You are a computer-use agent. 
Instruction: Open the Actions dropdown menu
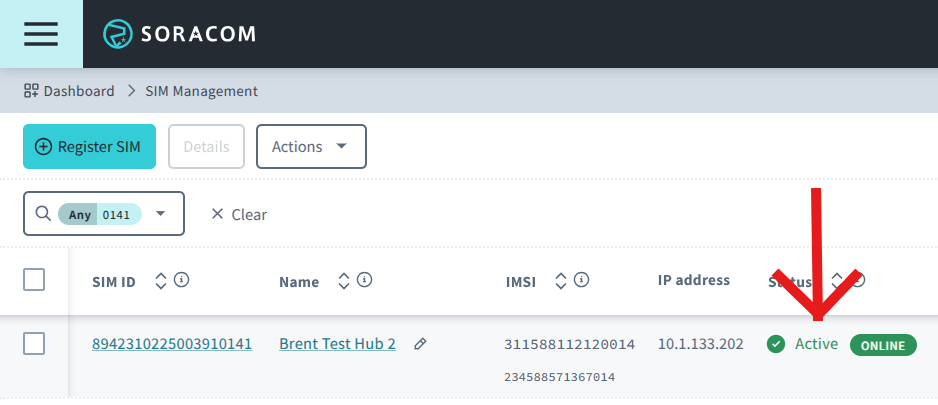311,146
